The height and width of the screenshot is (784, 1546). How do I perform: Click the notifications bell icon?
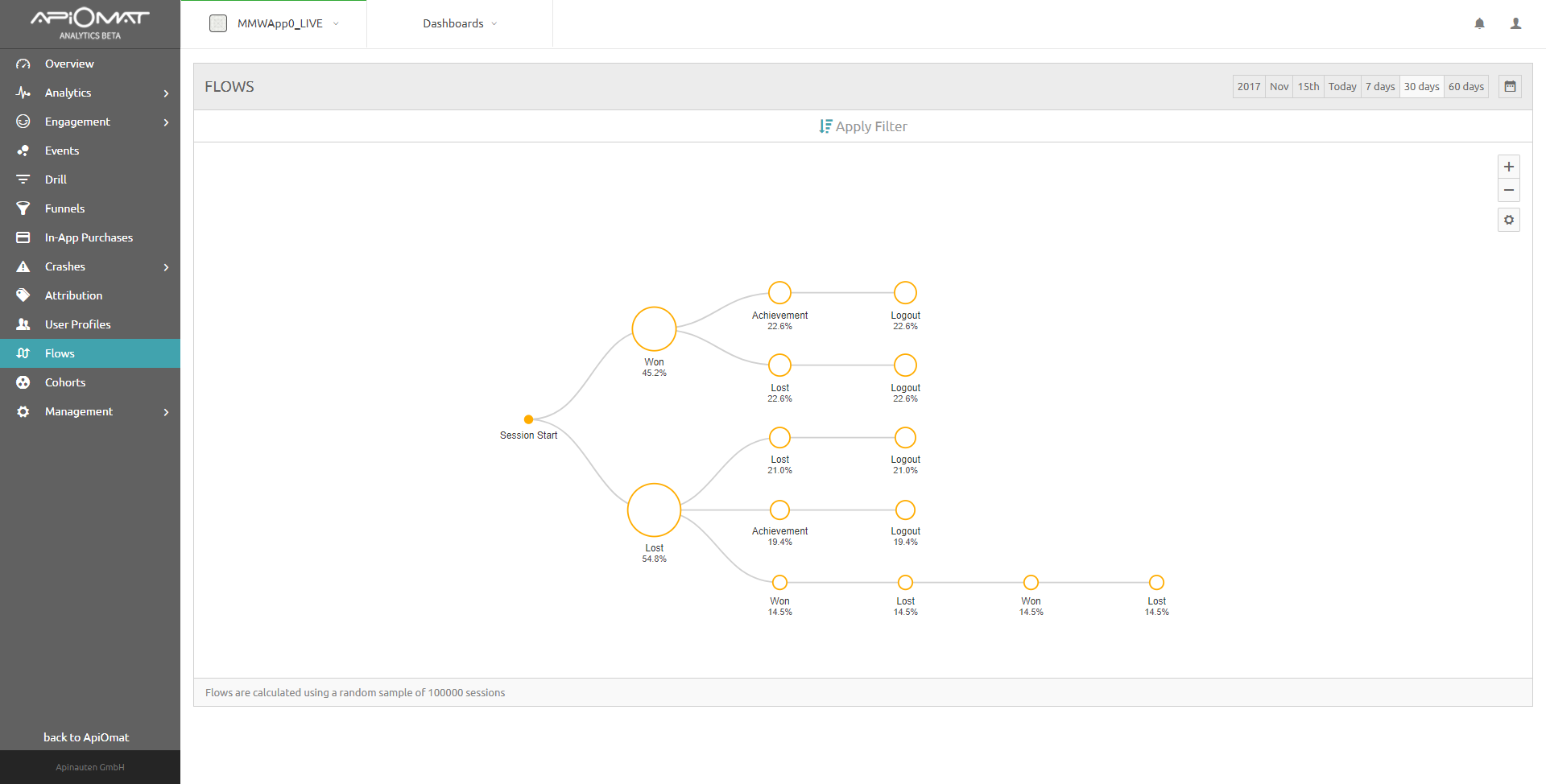pyautogui.click(x=1479, y=23)
